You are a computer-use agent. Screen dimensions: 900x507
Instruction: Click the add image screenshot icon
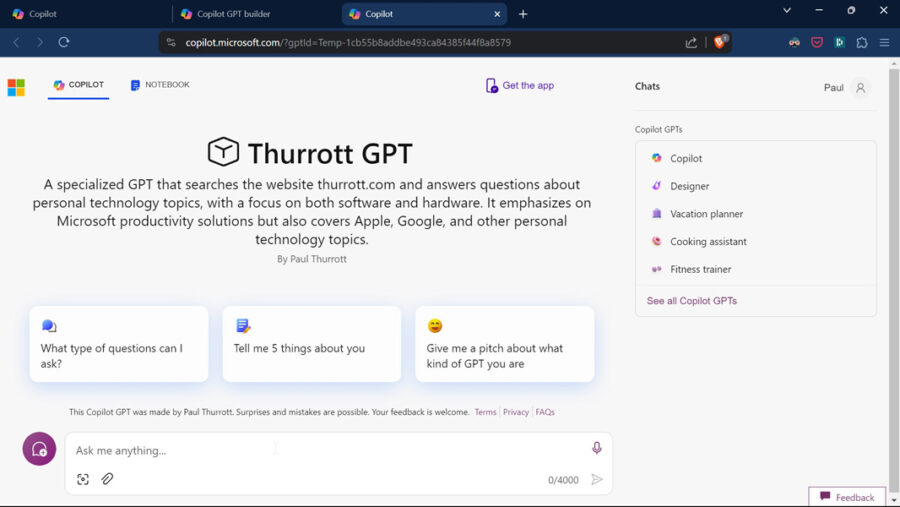[x=83, y=479]
